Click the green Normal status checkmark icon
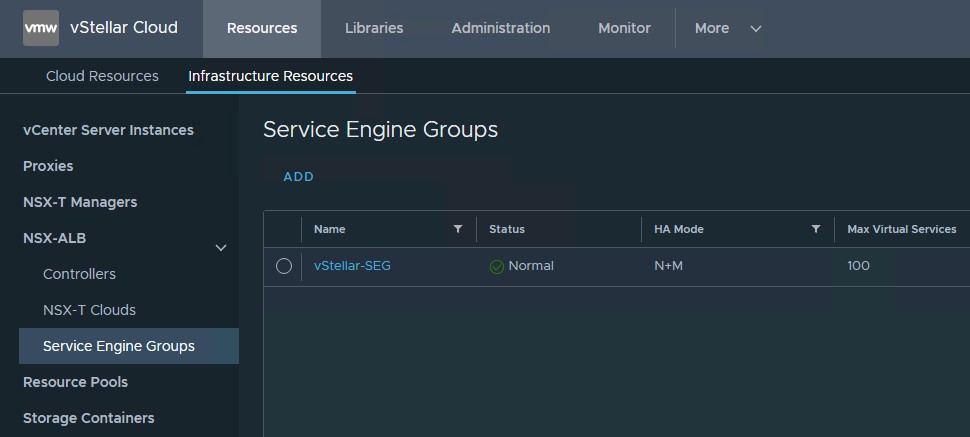The width and height of the screenshot is (970, 437). pyautogui.click(x=497, y=267)
